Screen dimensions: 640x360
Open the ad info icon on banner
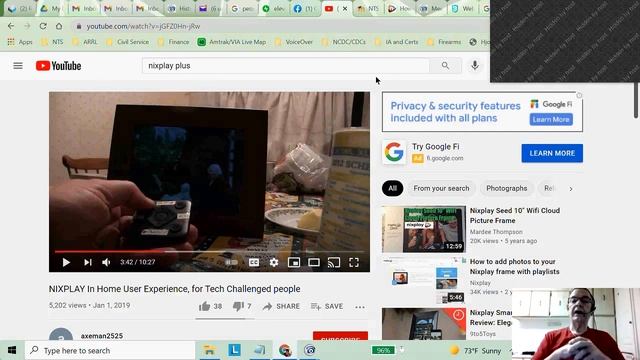coord(579,96)
